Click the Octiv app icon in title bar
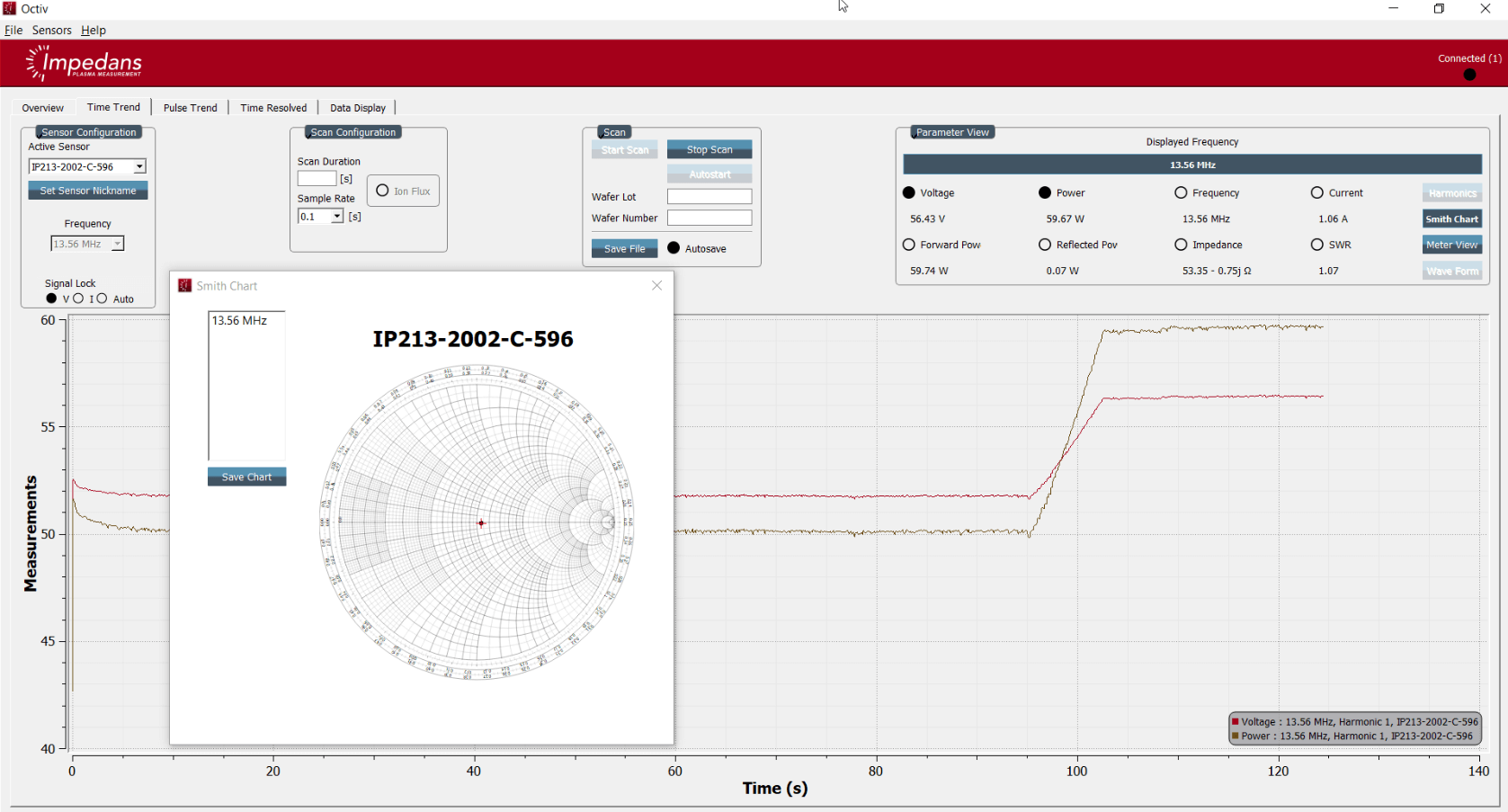Screen dimensions: 1508x812 (x=10, y=8)
